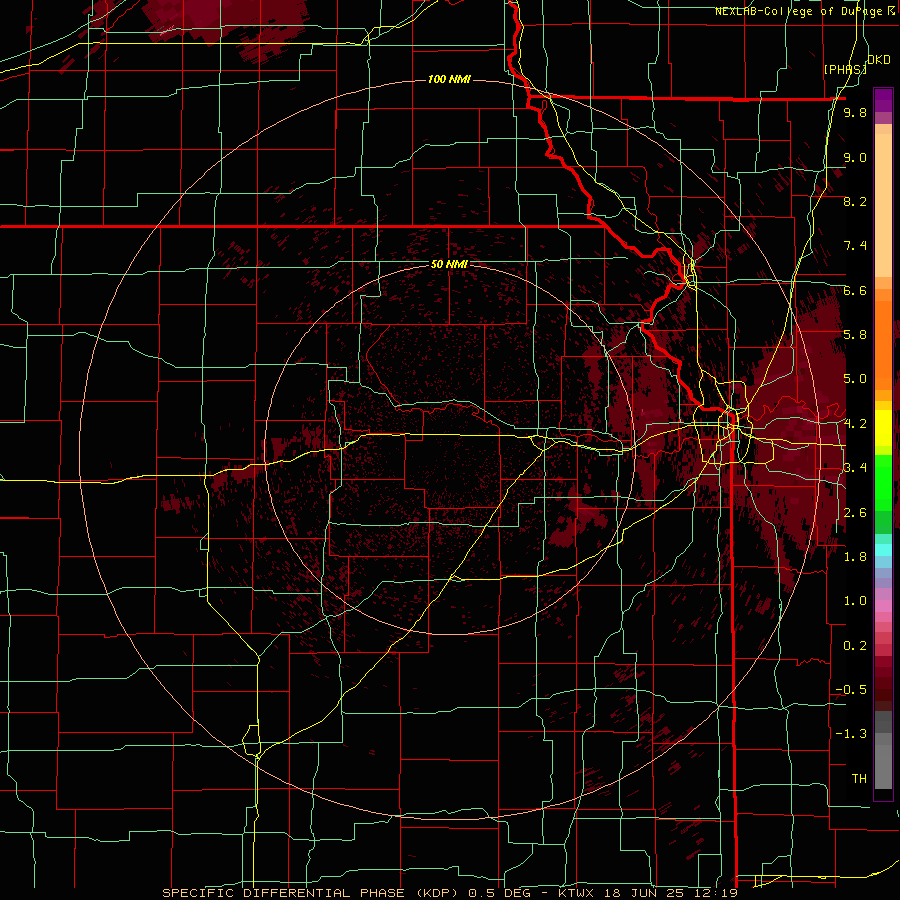Click the 100 NMI range ring label
The image size is (900, 900).
tap(449, 79)
